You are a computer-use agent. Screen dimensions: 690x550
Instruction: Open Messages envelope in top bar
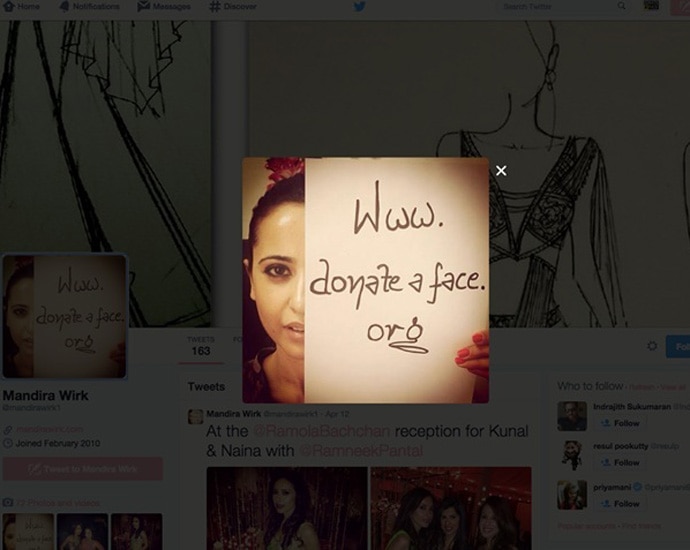click(x=144, y=6)
